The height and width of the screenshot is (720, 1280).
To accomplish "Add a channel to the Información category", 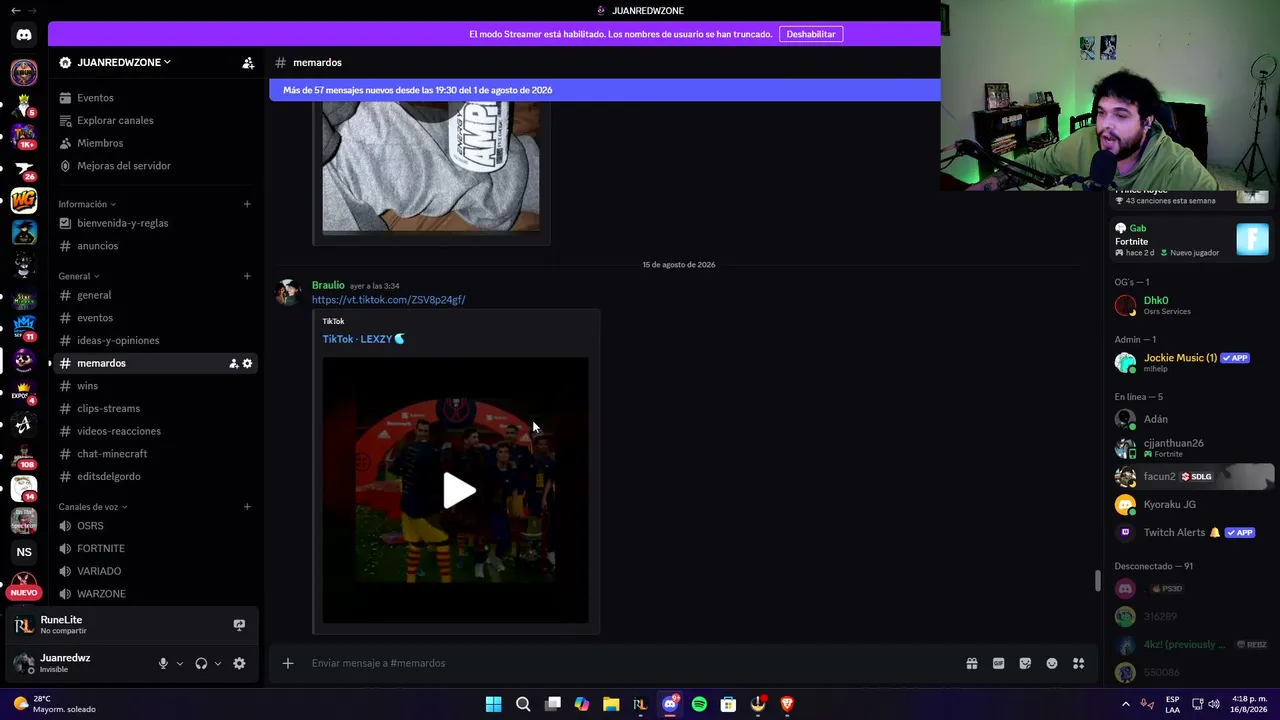I will pos(247,204).
